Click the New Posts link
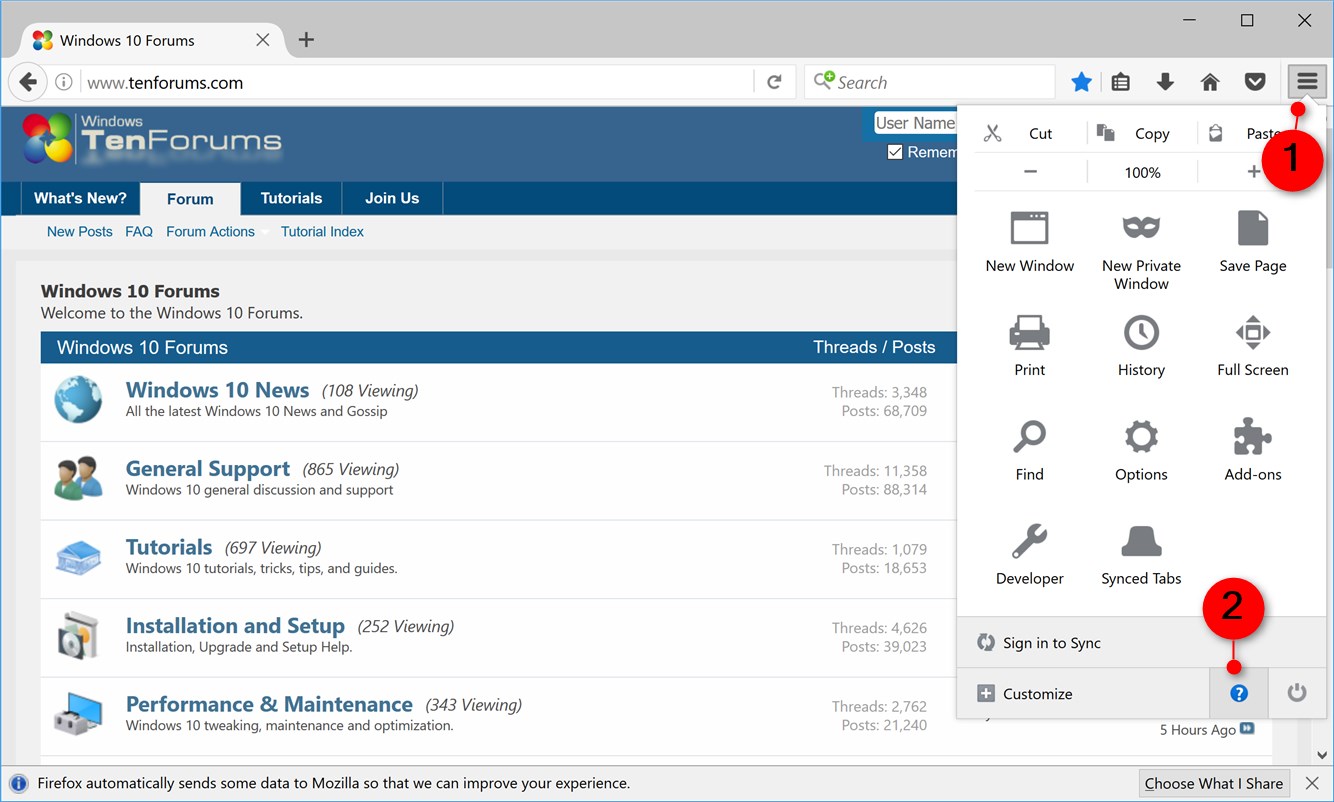The width and height of the screenshot is (1334, 802). (x=80, y=231)
